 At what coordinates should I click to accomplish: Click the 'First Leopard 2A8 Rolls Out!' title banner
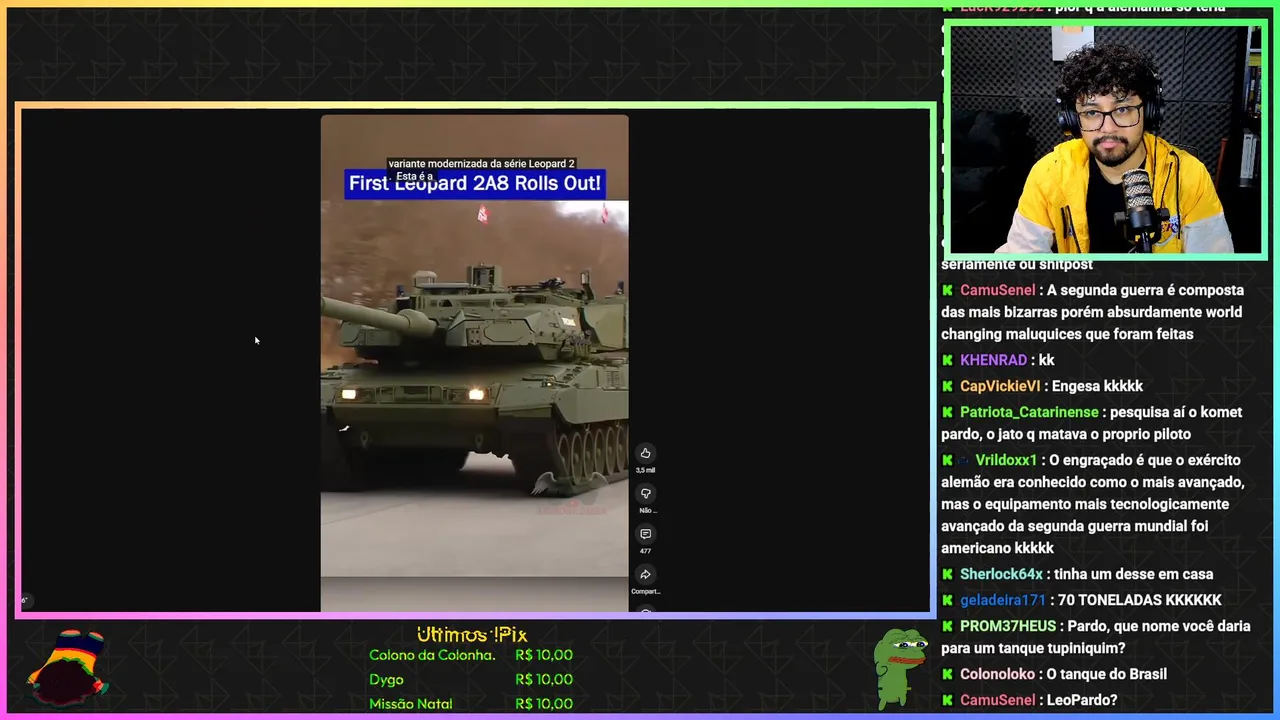click(x=474, y=183)
